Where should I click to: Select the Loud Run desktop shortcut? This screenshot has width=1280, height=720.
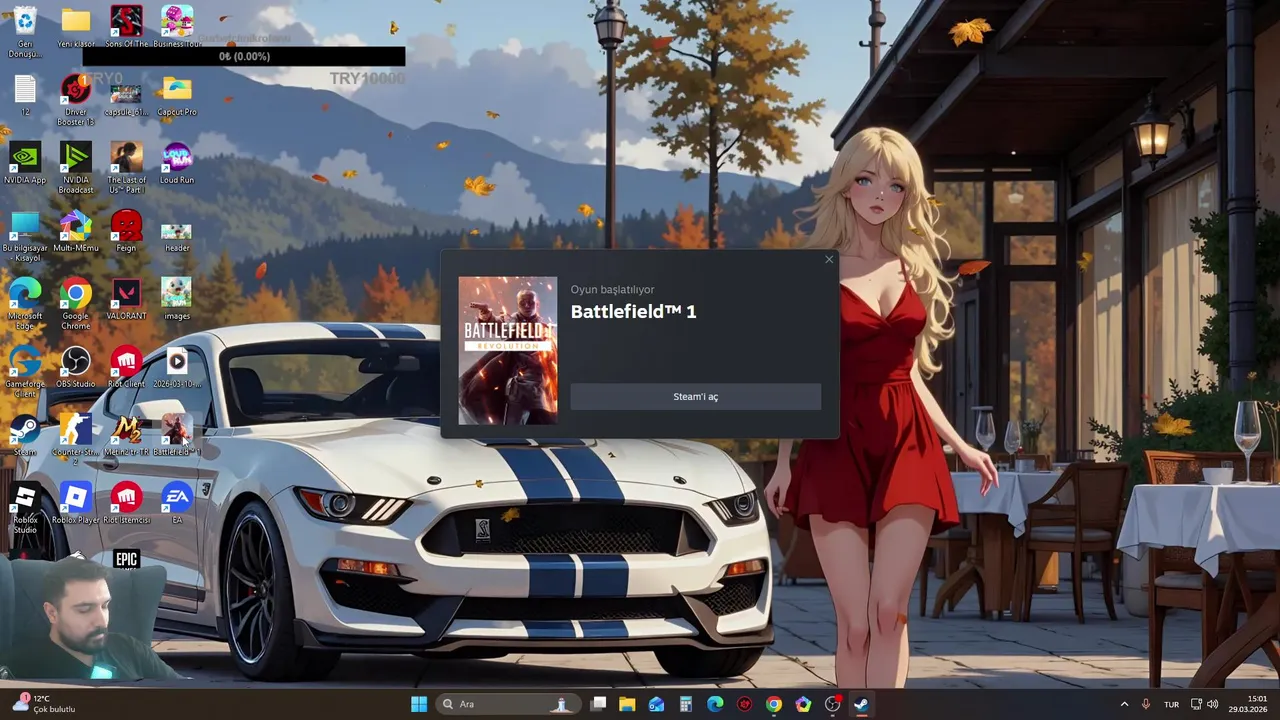click(x=177, y=164)
